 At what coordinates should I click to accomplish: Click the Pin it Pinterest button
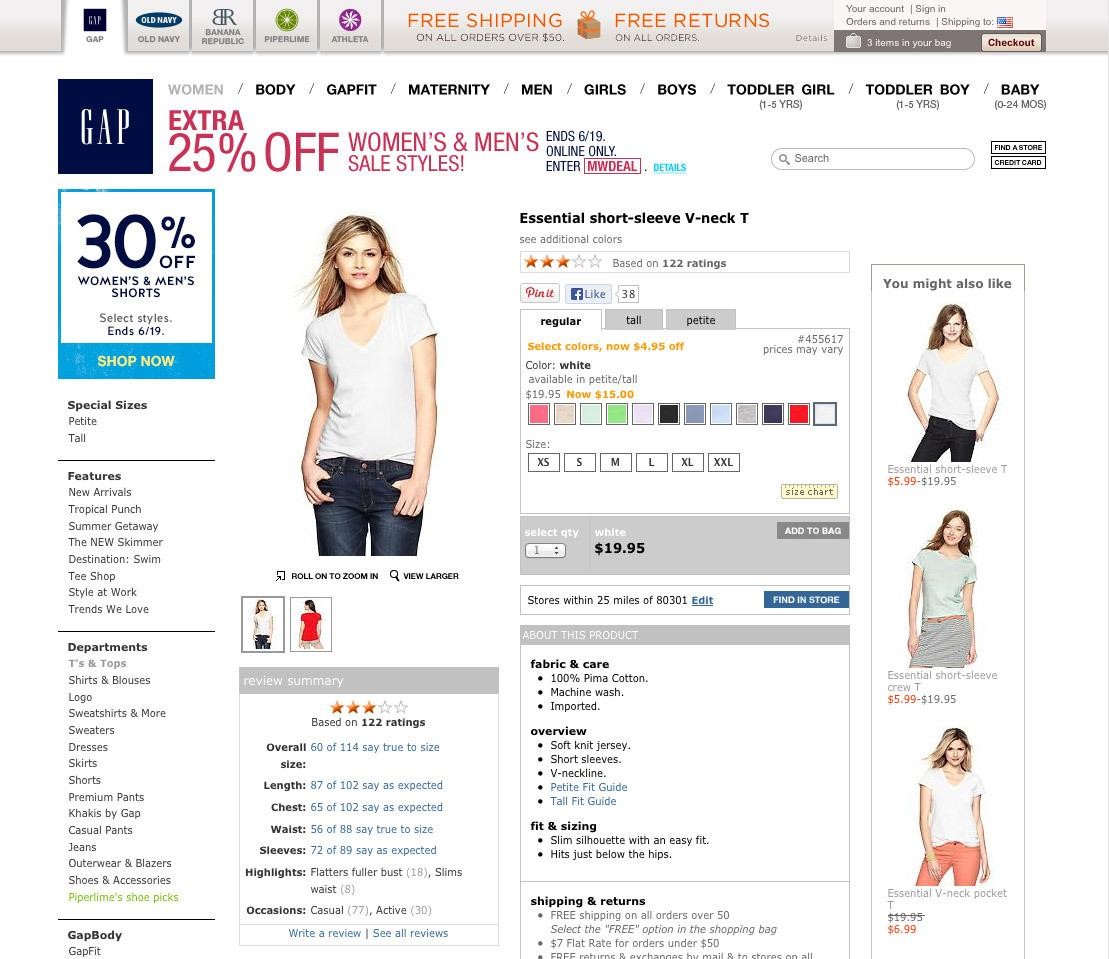(x=540, y=293)
